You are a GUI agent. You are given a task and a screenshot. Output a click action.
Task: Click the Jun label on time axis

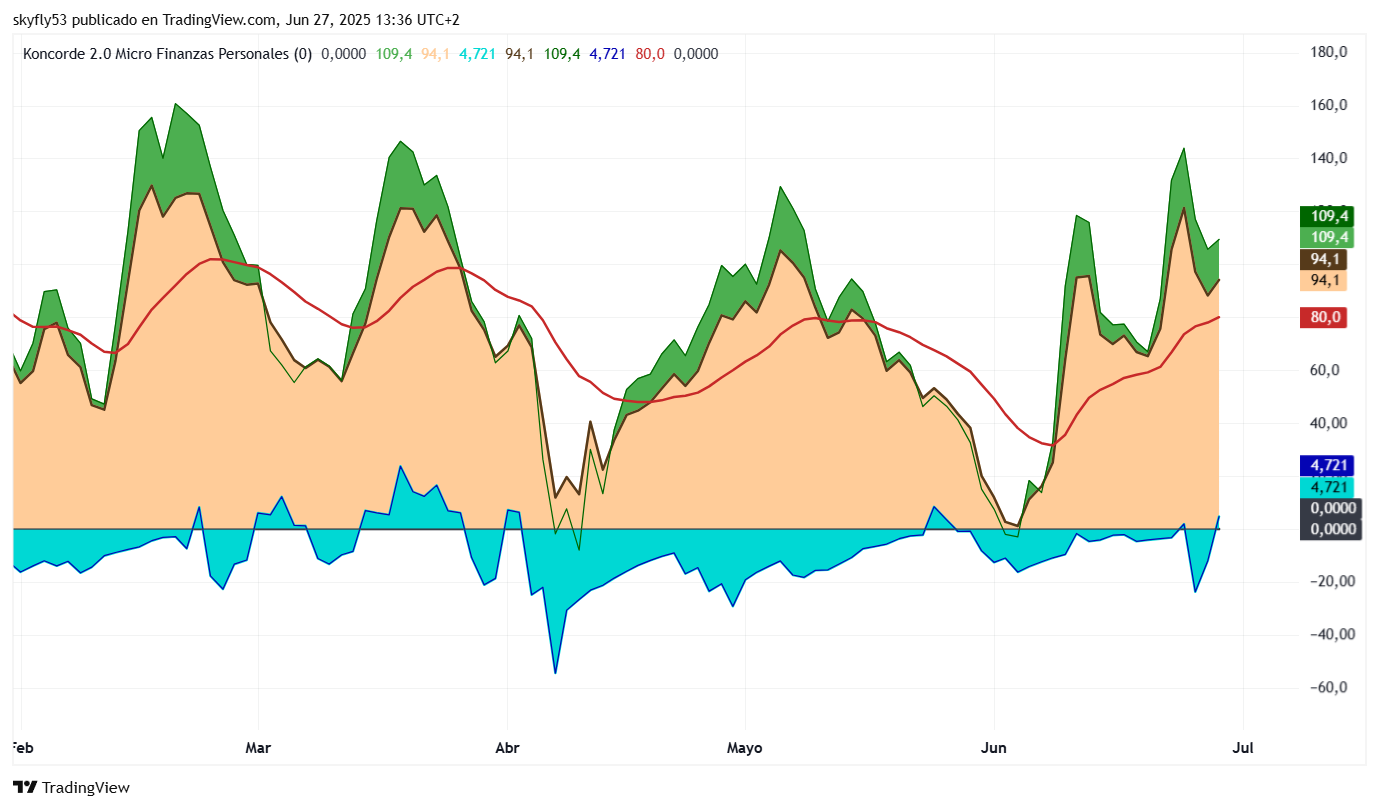994,748
